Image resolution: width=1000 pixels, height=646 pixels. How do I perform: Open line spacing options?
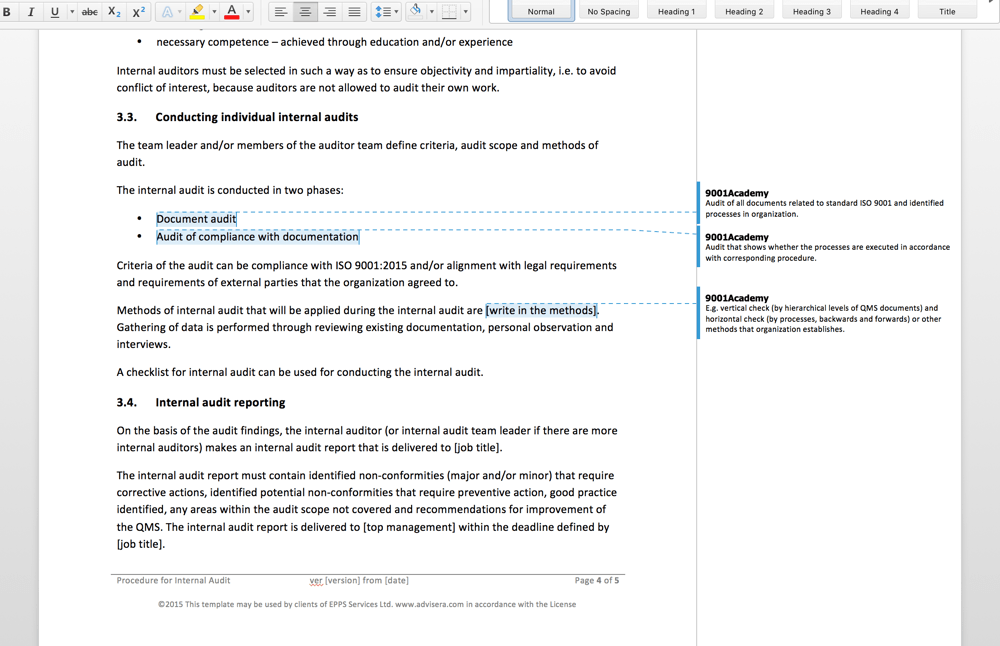pyautogui.click(x=383, y=11)
